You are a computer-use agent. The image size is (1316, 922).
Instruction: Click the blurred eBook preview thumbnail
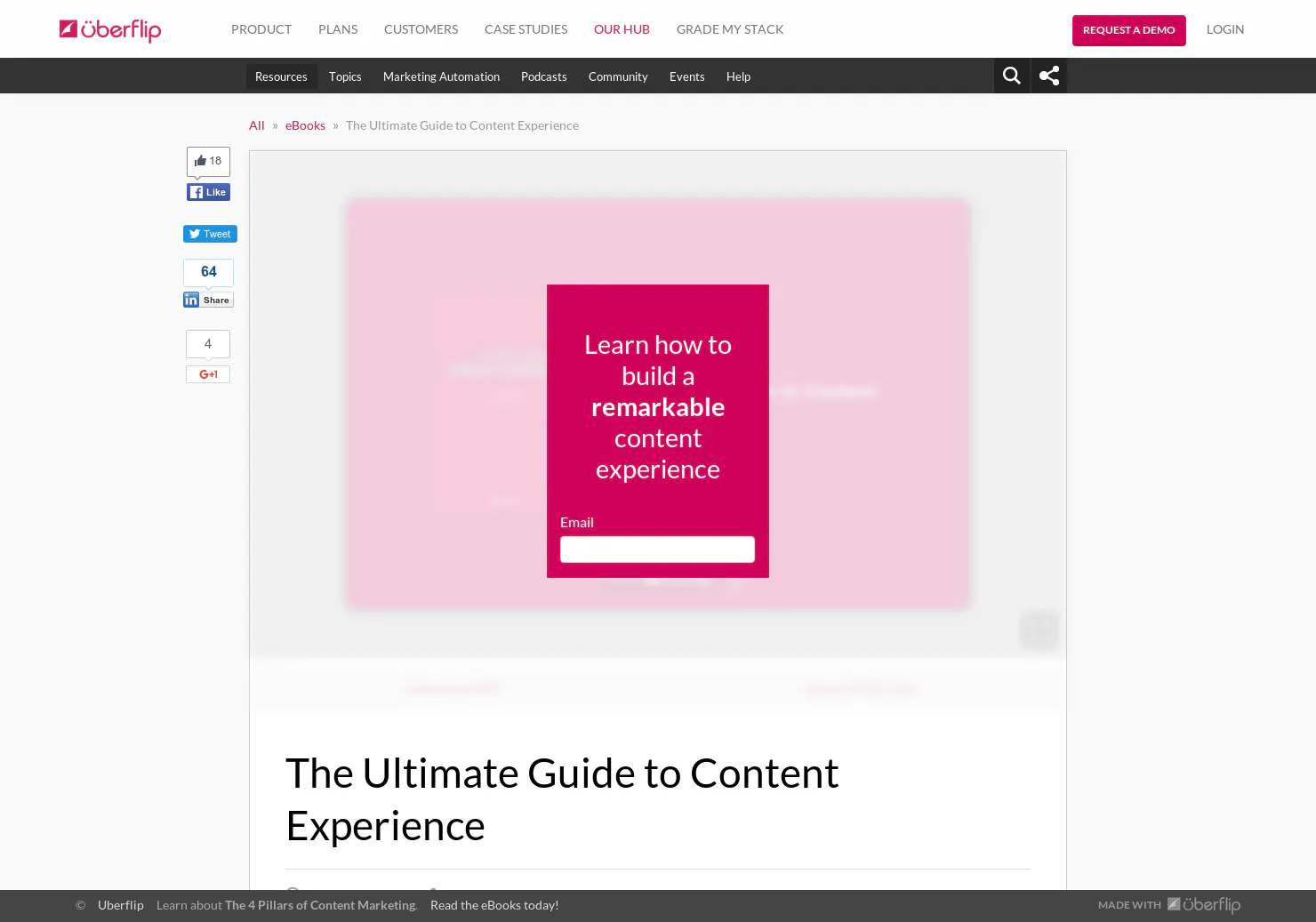pos(657,405)
